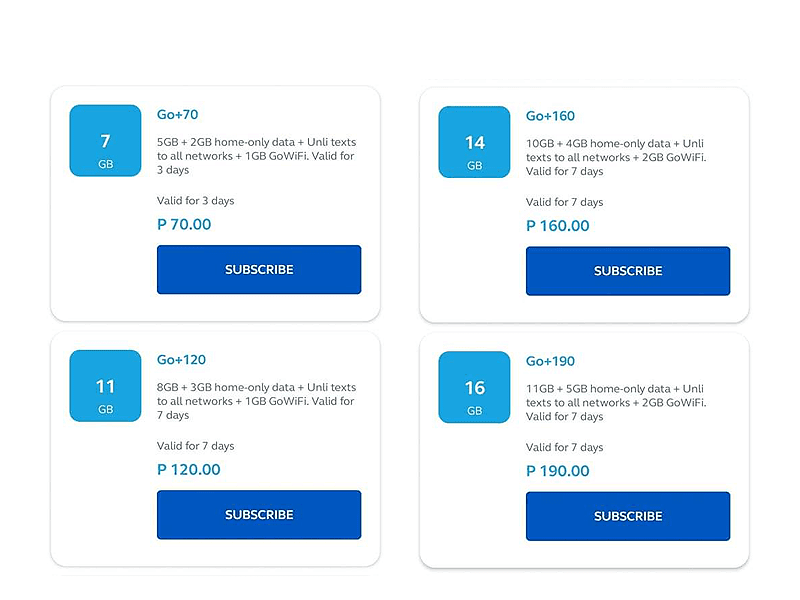
Task: Click the SUBSCRIBE button for Go+70
Action: [x=259, y=269]
